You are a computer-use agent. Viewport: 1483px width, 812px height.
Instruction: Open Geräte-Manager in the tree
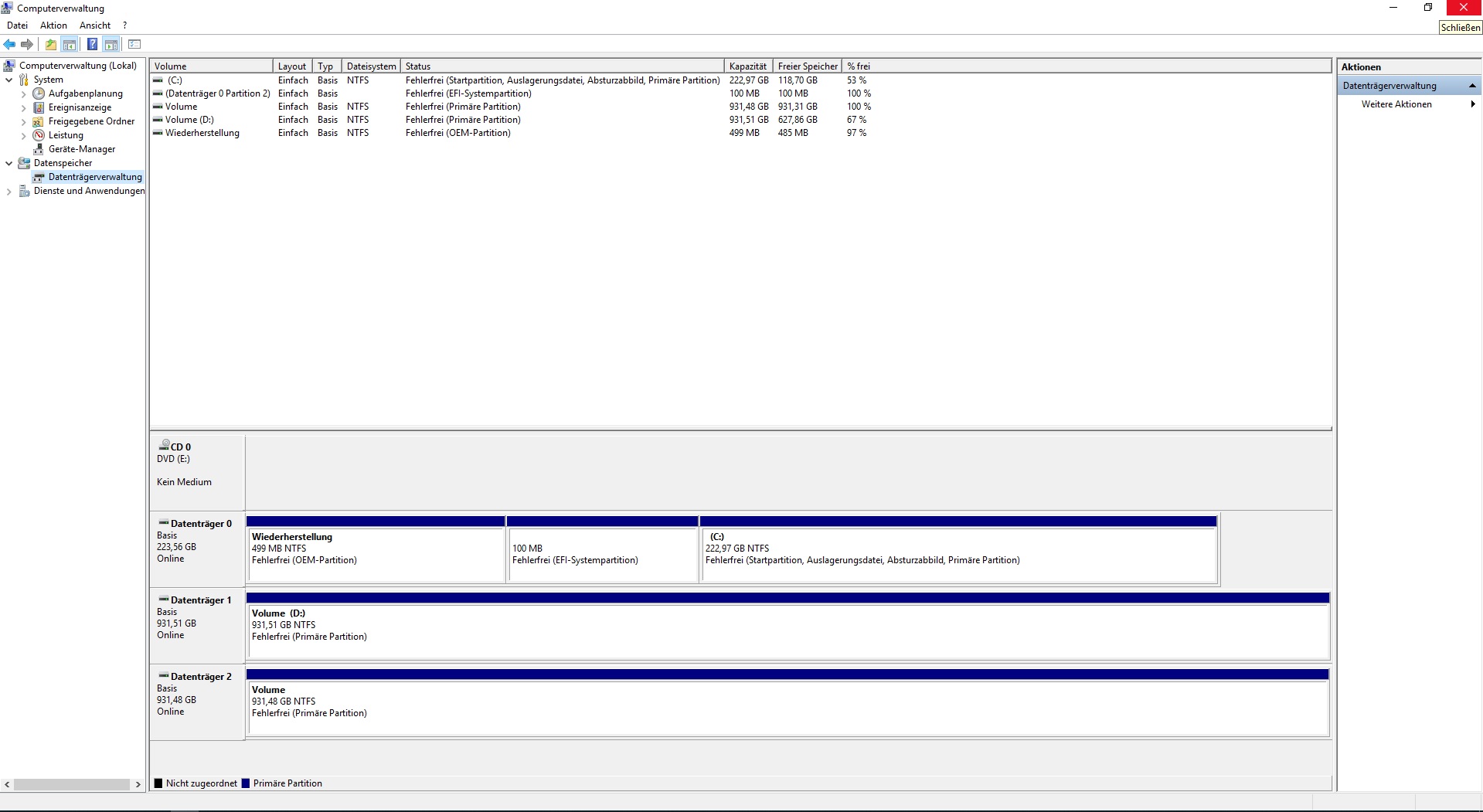click(x=81, y=149)
